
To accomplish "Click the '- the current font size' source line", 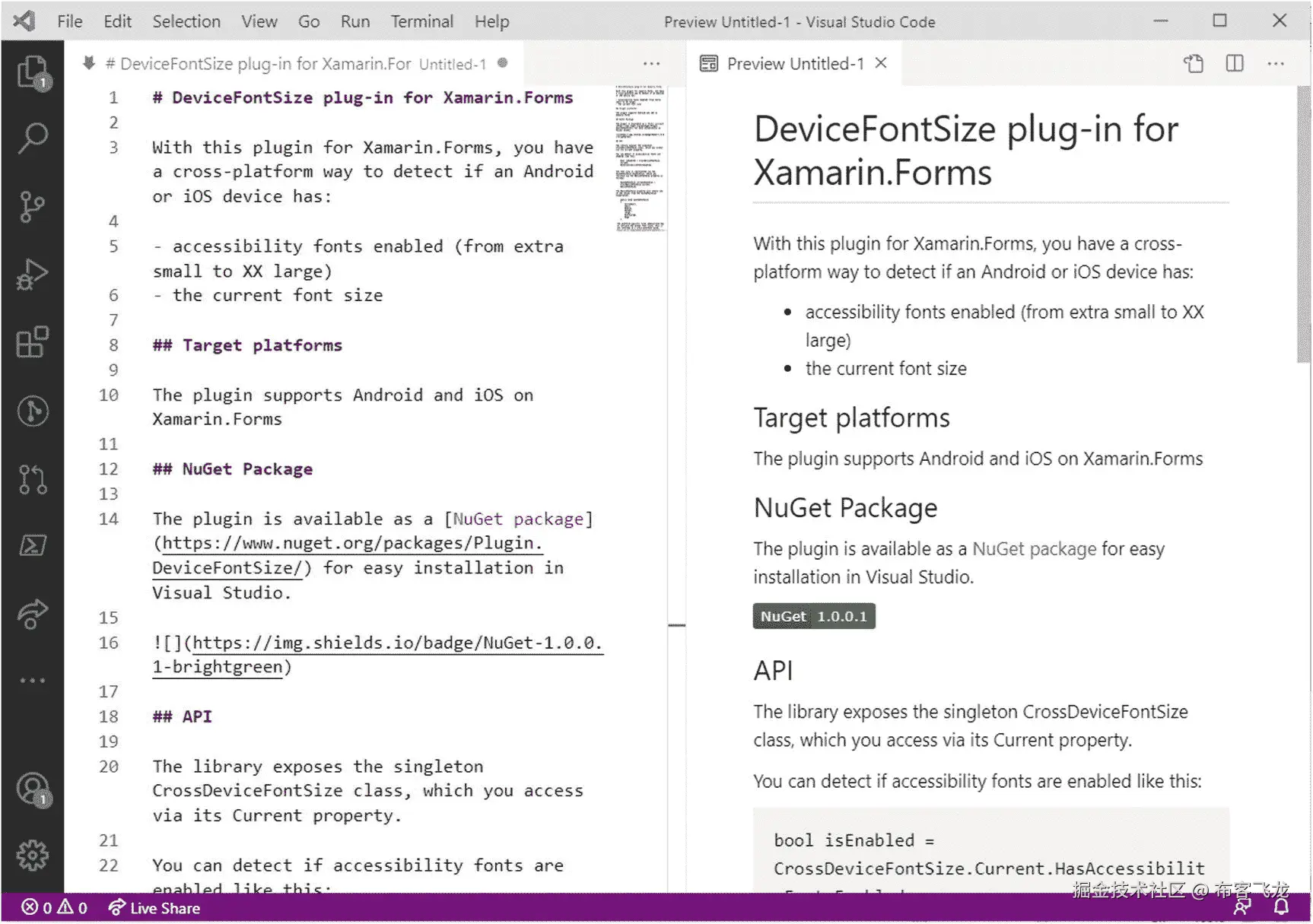I will point(268,296).
